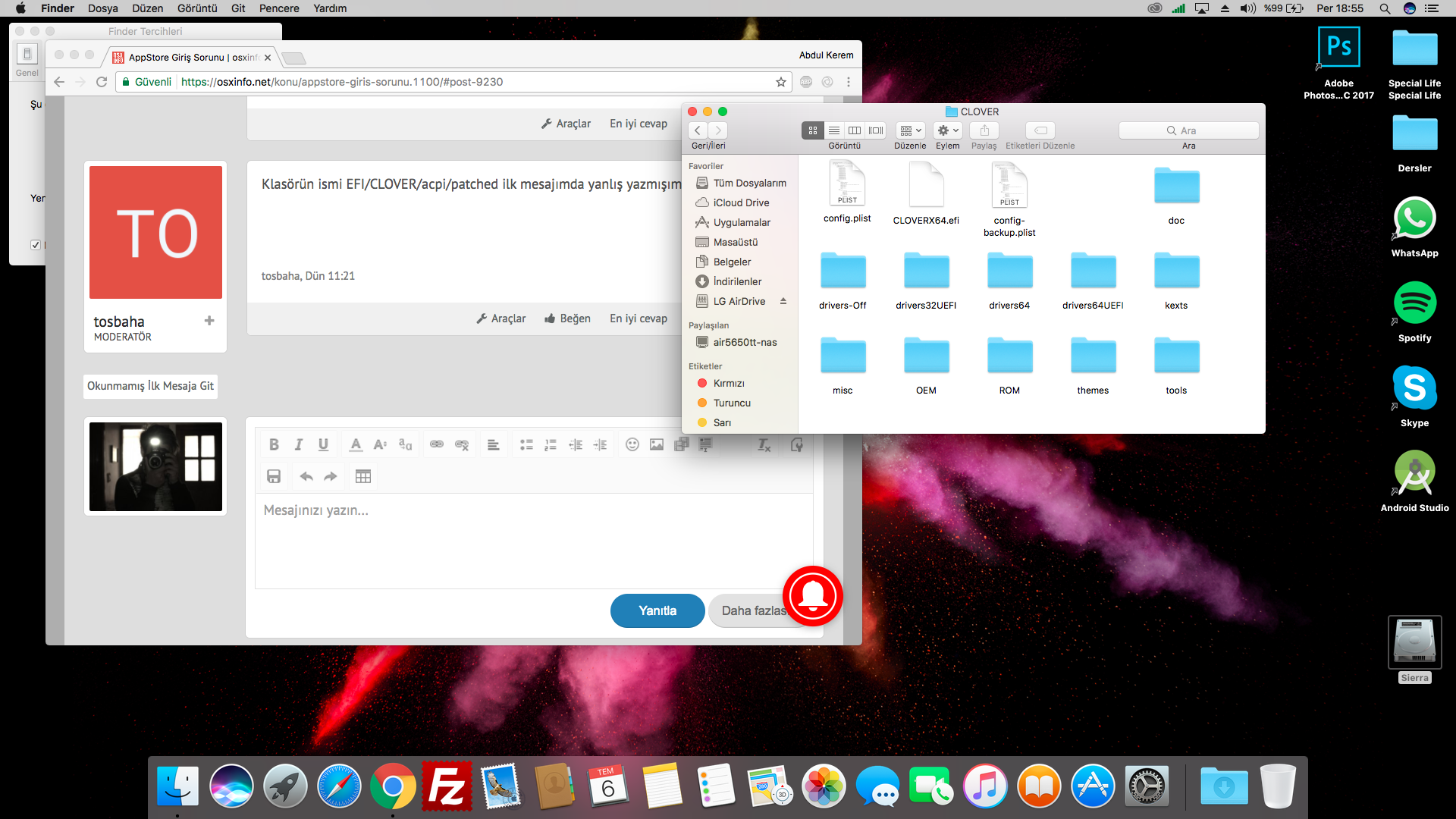Switch Finder to list view
The image size is (1456, 819).
pos(834,130)
